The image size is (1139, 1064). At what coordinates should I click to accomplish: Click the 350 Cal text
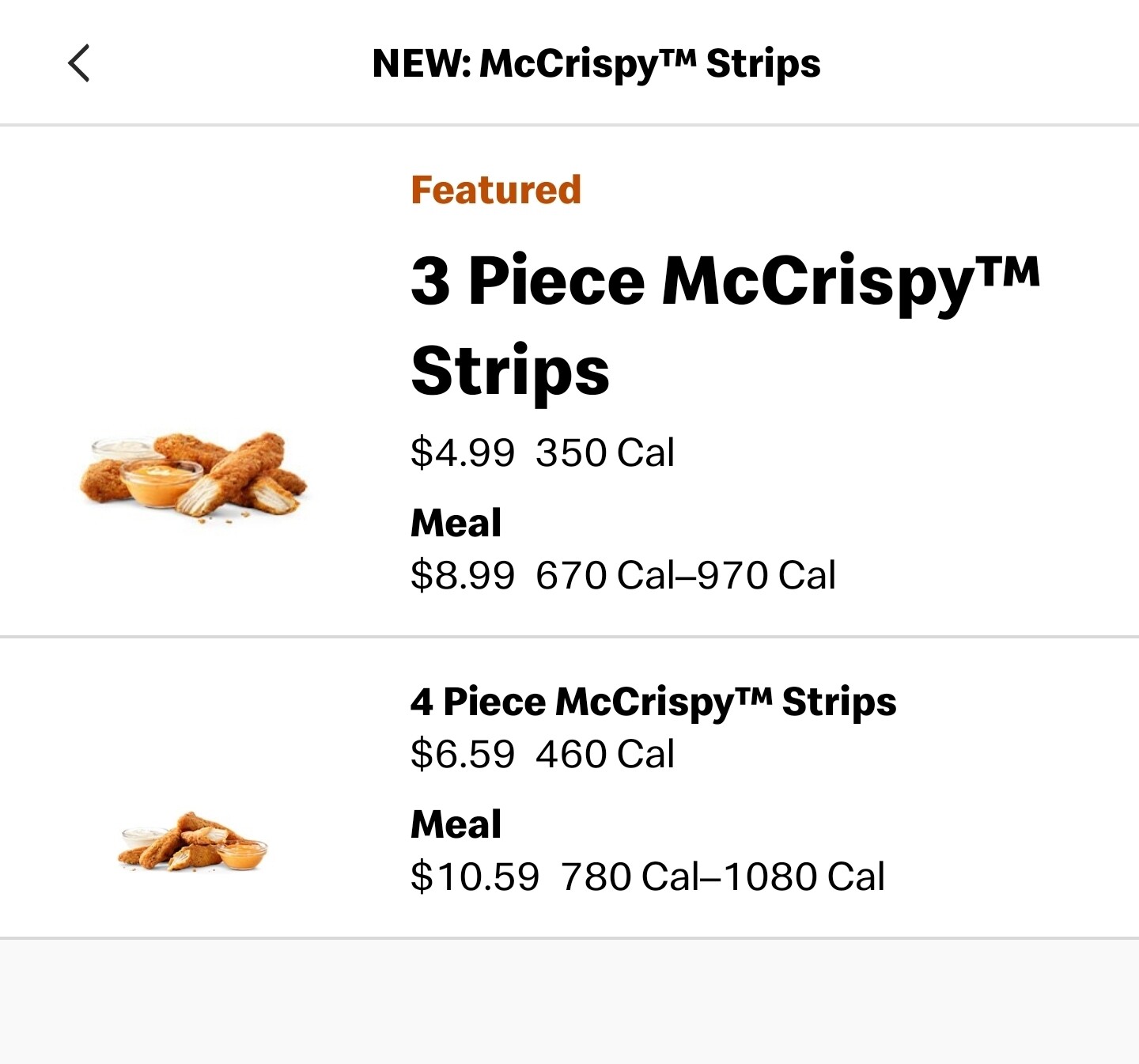coord(605,453)
